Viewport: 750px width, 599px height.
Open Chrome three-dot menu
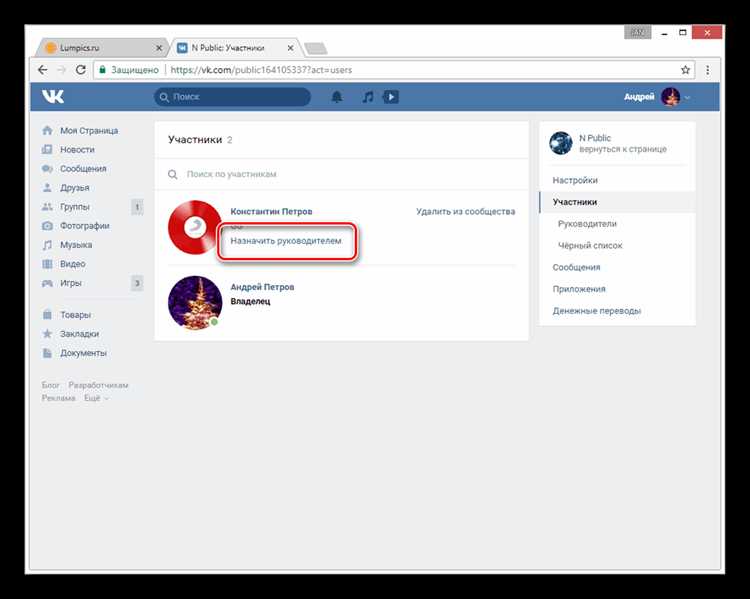(707, 70)
